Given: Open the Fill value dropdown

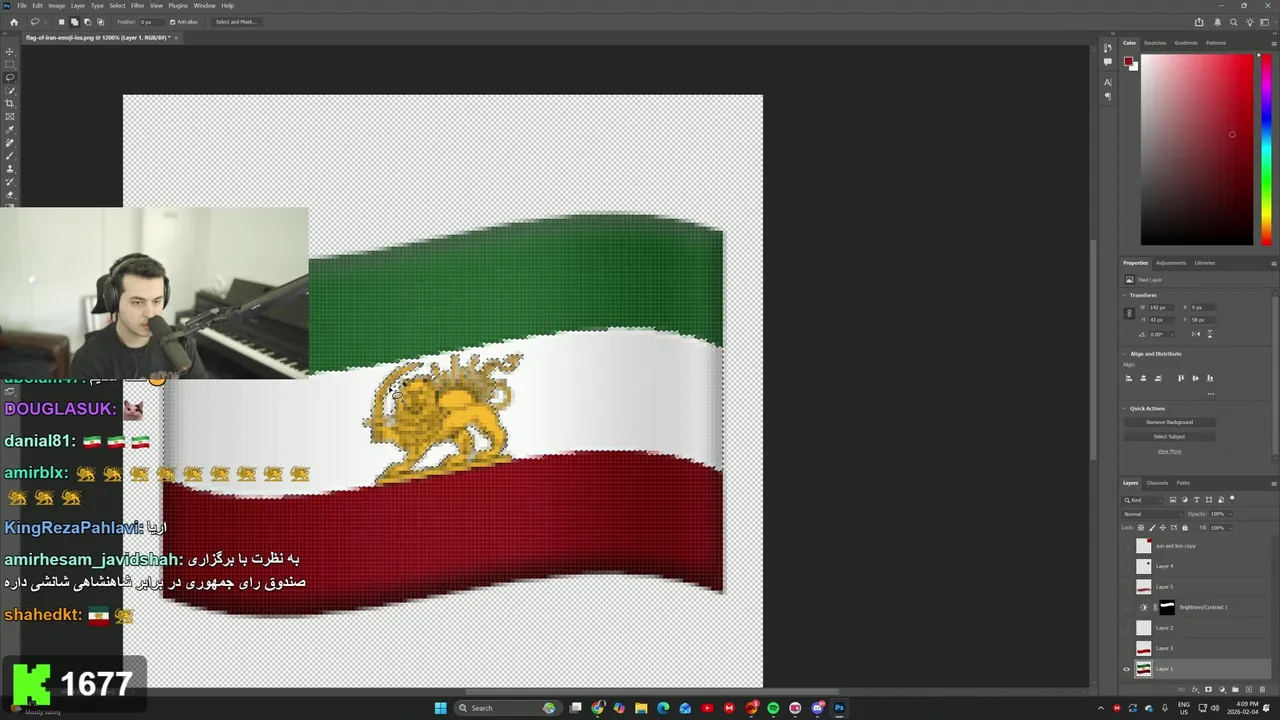Looking at the screenshot, I should pyautogui.click(x=1229, y=527).
